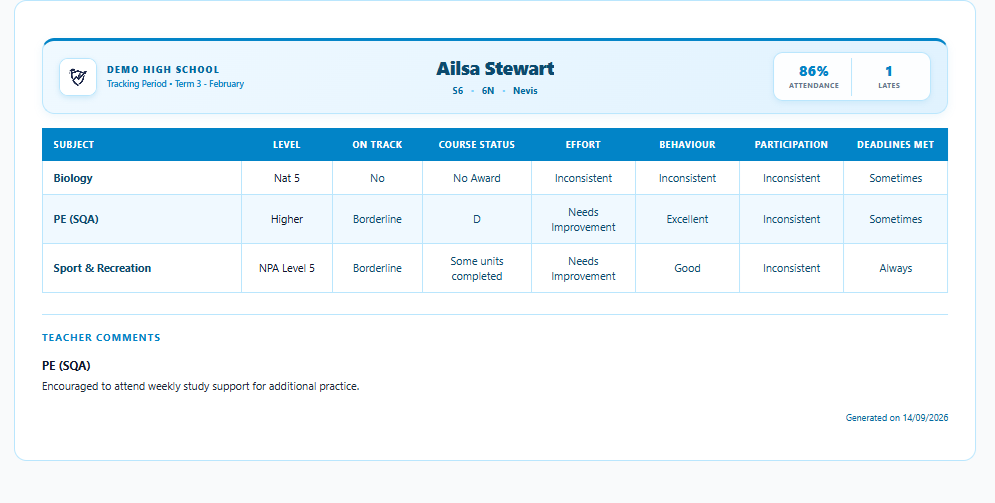
Task: Click Sport & Recreation Effort Needs Improvement cell
Action: (583, 268)
